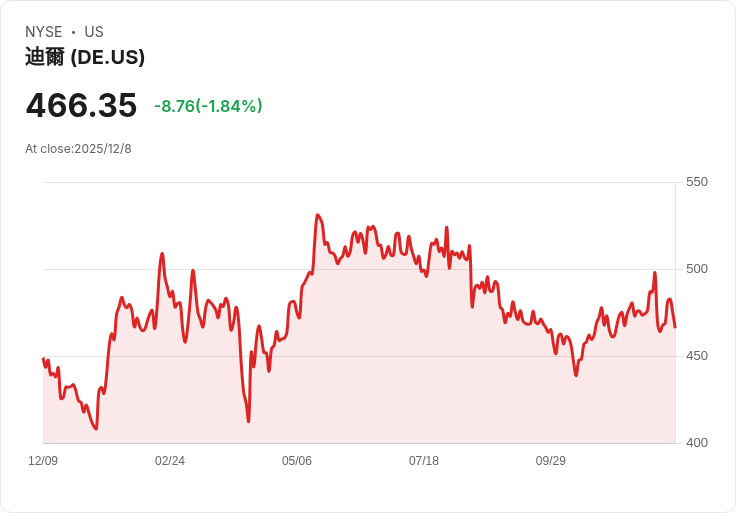Click the deep trough between 02/24 and 05/06
The image size is (736, 513).
click(248, 421)
